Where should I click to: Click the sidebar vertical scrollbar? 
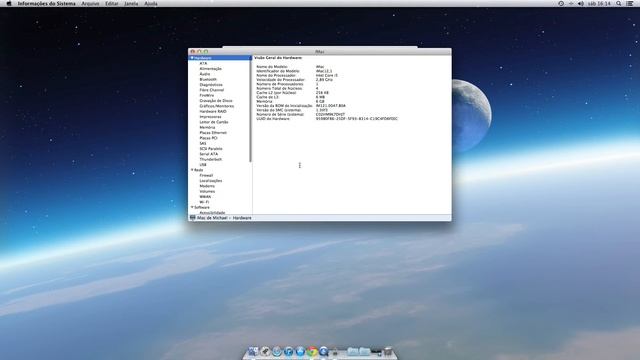251,109
